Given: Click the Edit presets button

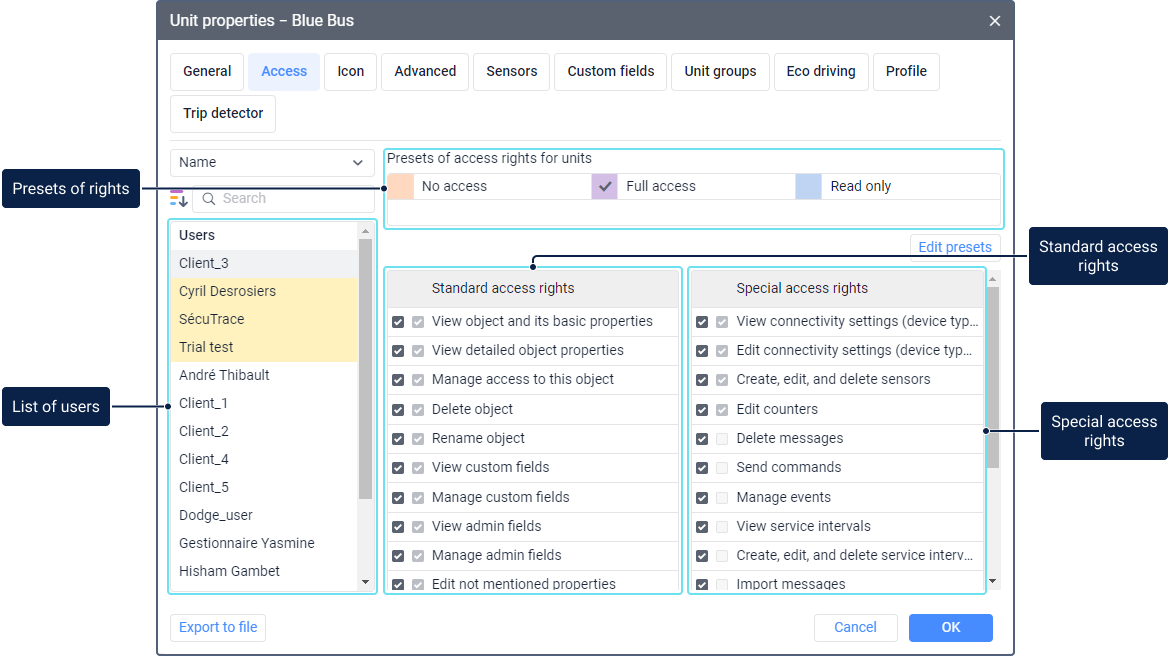Looking at the screenshot, I should [954, 247].
